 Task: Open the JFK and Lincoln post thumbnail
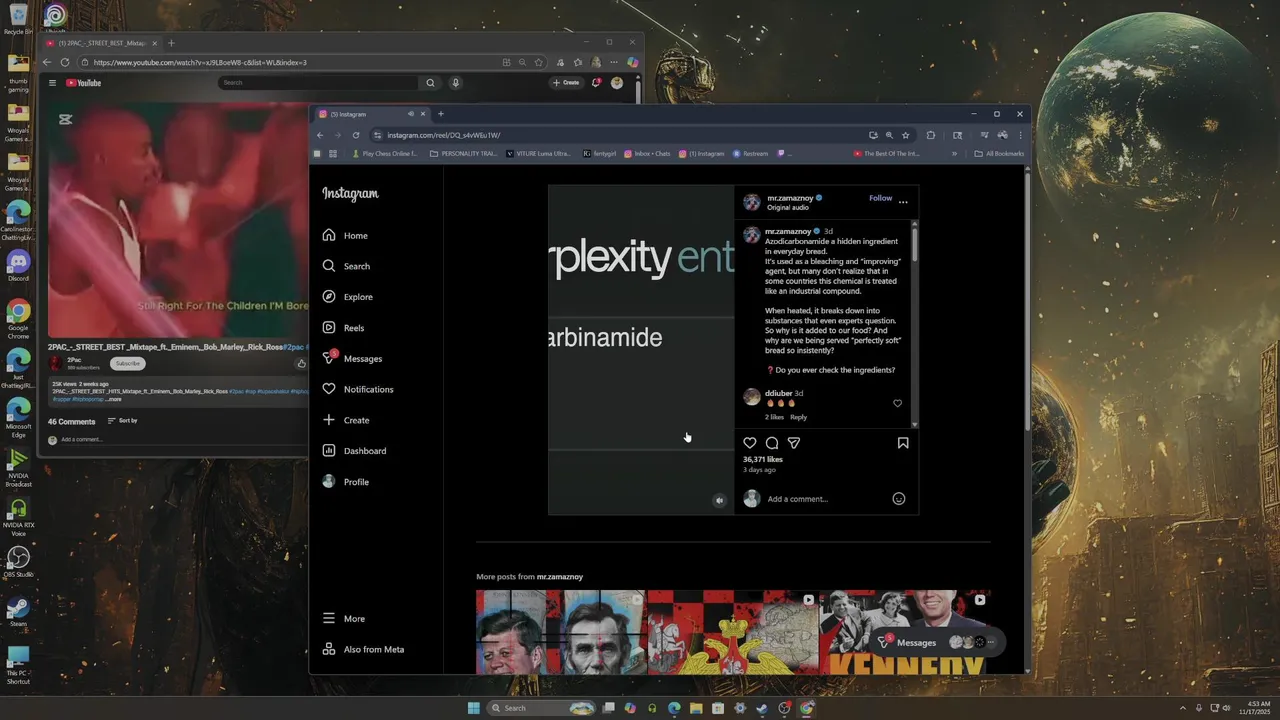click(x=561, y=632)
